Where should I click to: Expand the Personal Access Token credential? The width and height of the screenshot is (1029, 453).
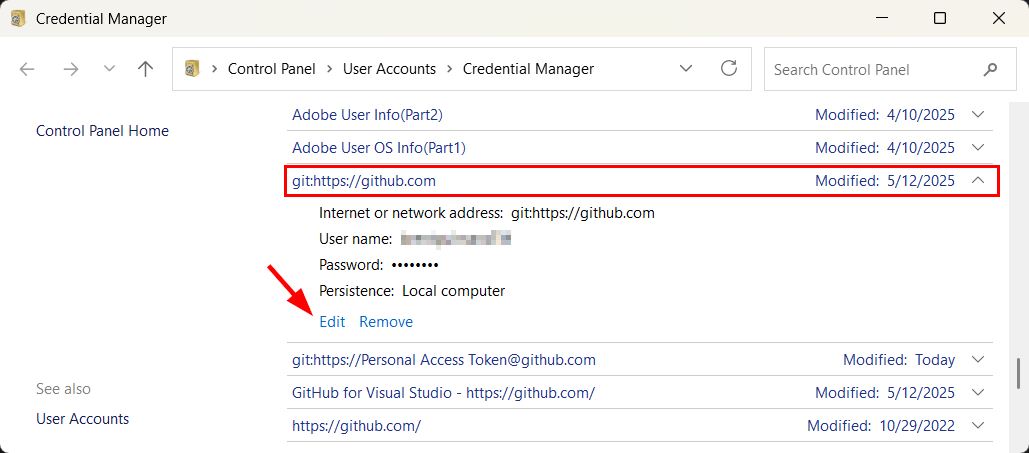coord(978,360)
